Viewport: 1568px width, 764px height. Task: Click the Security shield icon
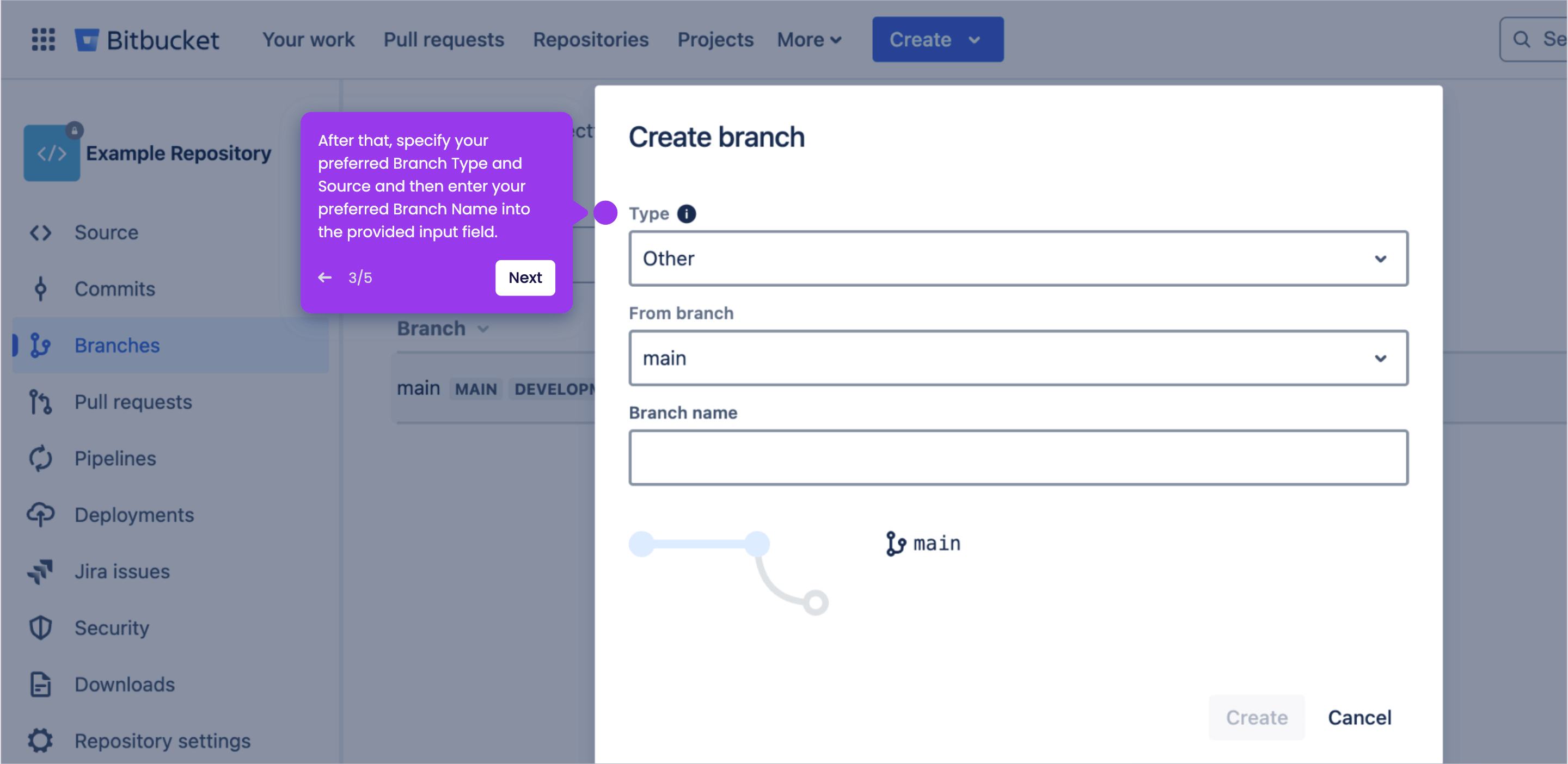coord(41,628)
